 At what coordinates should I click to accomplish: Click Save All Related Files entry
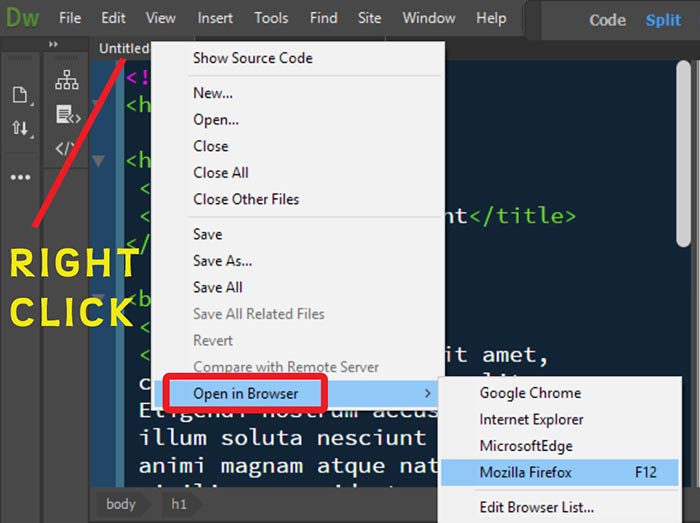pos(258,314)
